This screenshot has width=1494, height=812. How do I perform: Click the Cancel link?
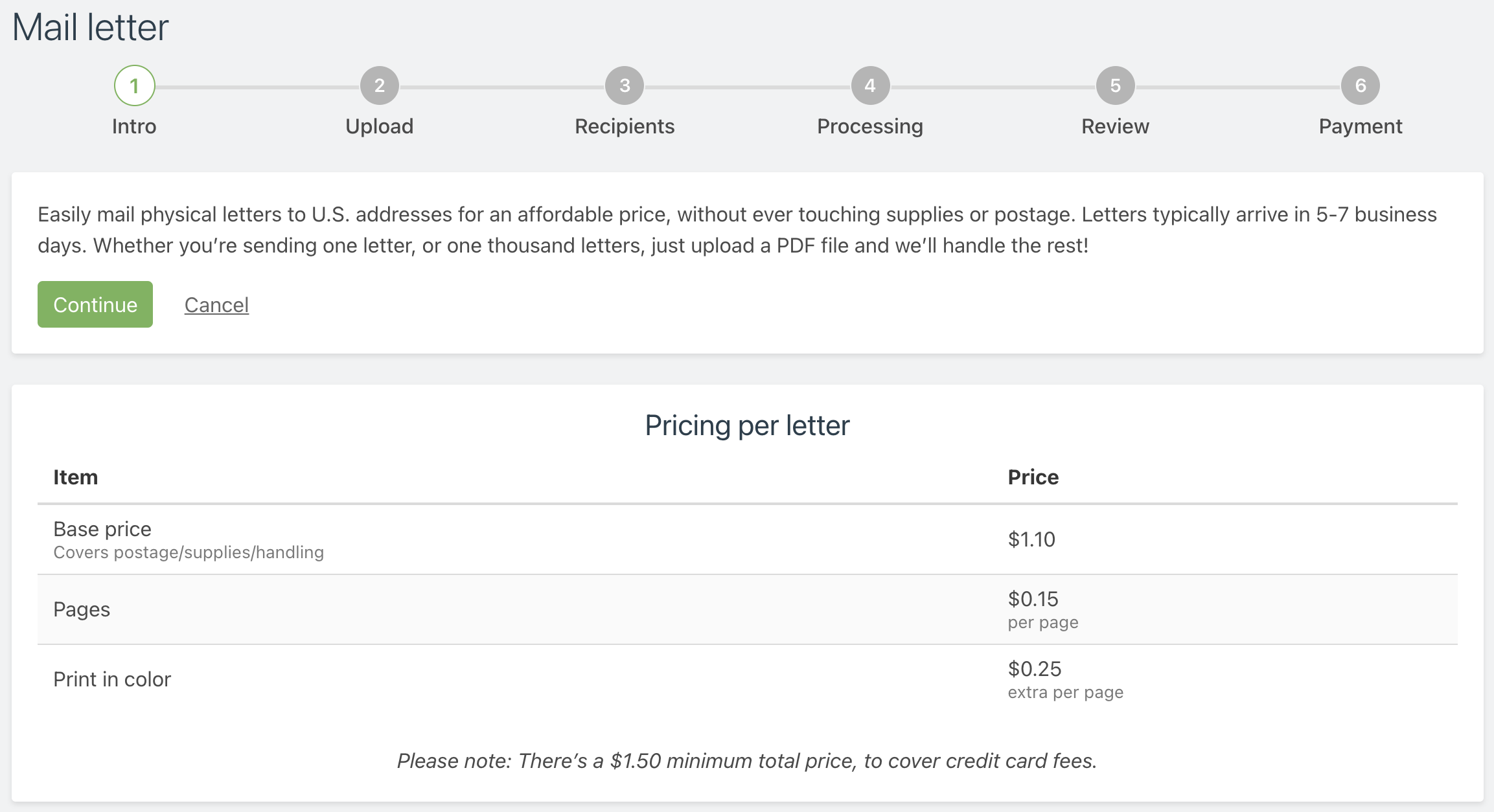click(216, 304)
